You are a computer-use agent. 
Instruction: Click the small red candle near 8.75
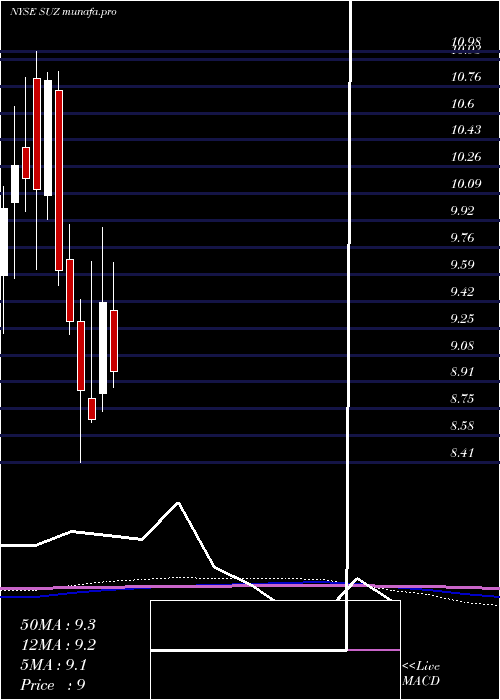coord(92,409)
